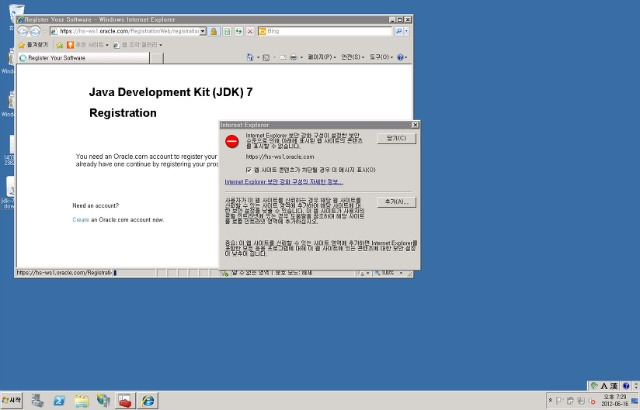This screenshot has width=640, height=410.
Task: Close the Internet Explorer security dialog with X
Action: point(415,125)
